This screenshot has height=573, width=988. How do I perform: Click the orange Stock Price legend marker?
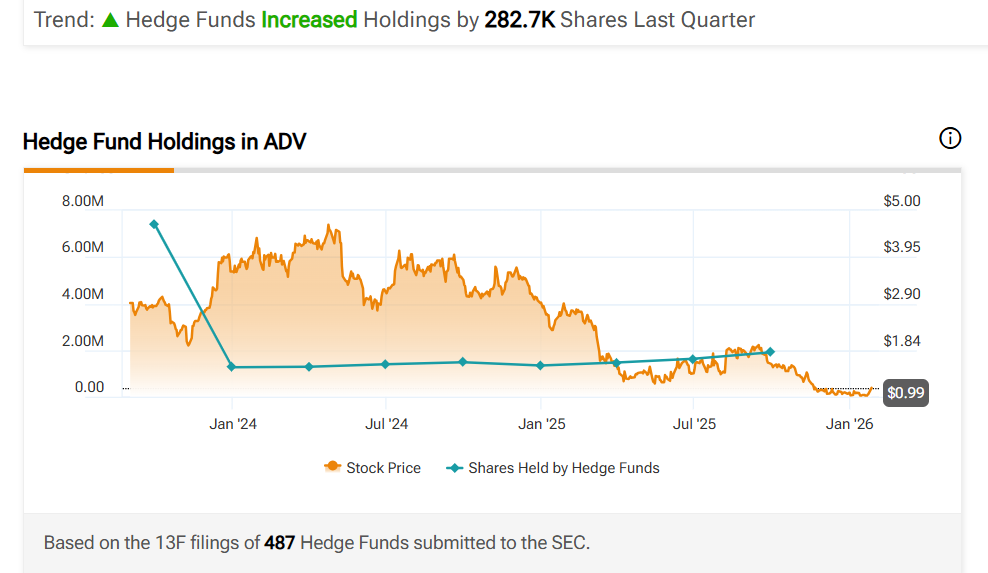(x=332, y=468)
